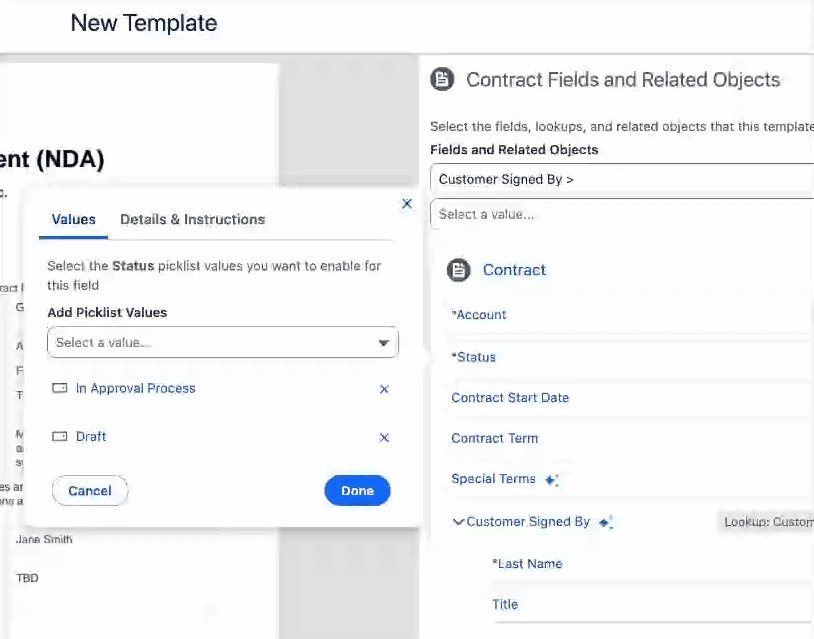Select the Status field link
The width and height of the screenshot is (814, 639).
click(x=474, y=357)
